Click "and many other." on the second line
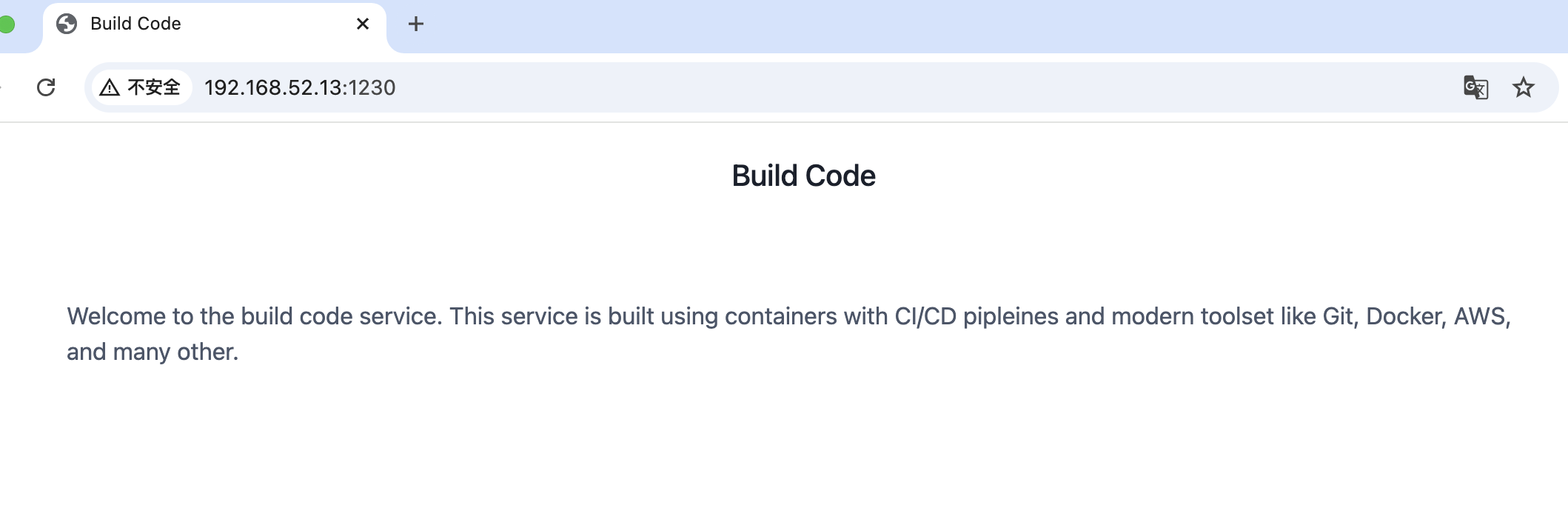Viewport: 1568px width, 508px height. pos(153,352)
